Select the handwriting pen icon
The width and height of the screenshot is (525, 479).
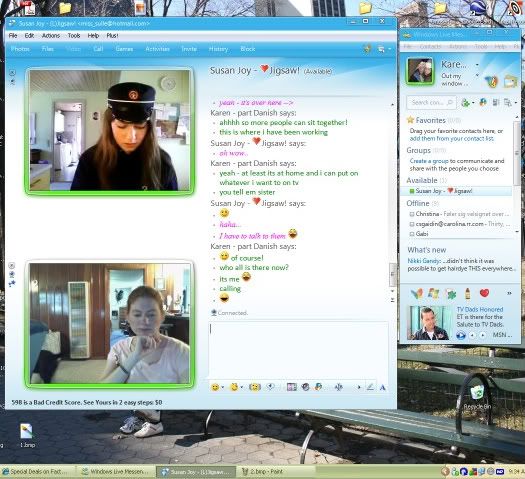click(370, 387)
